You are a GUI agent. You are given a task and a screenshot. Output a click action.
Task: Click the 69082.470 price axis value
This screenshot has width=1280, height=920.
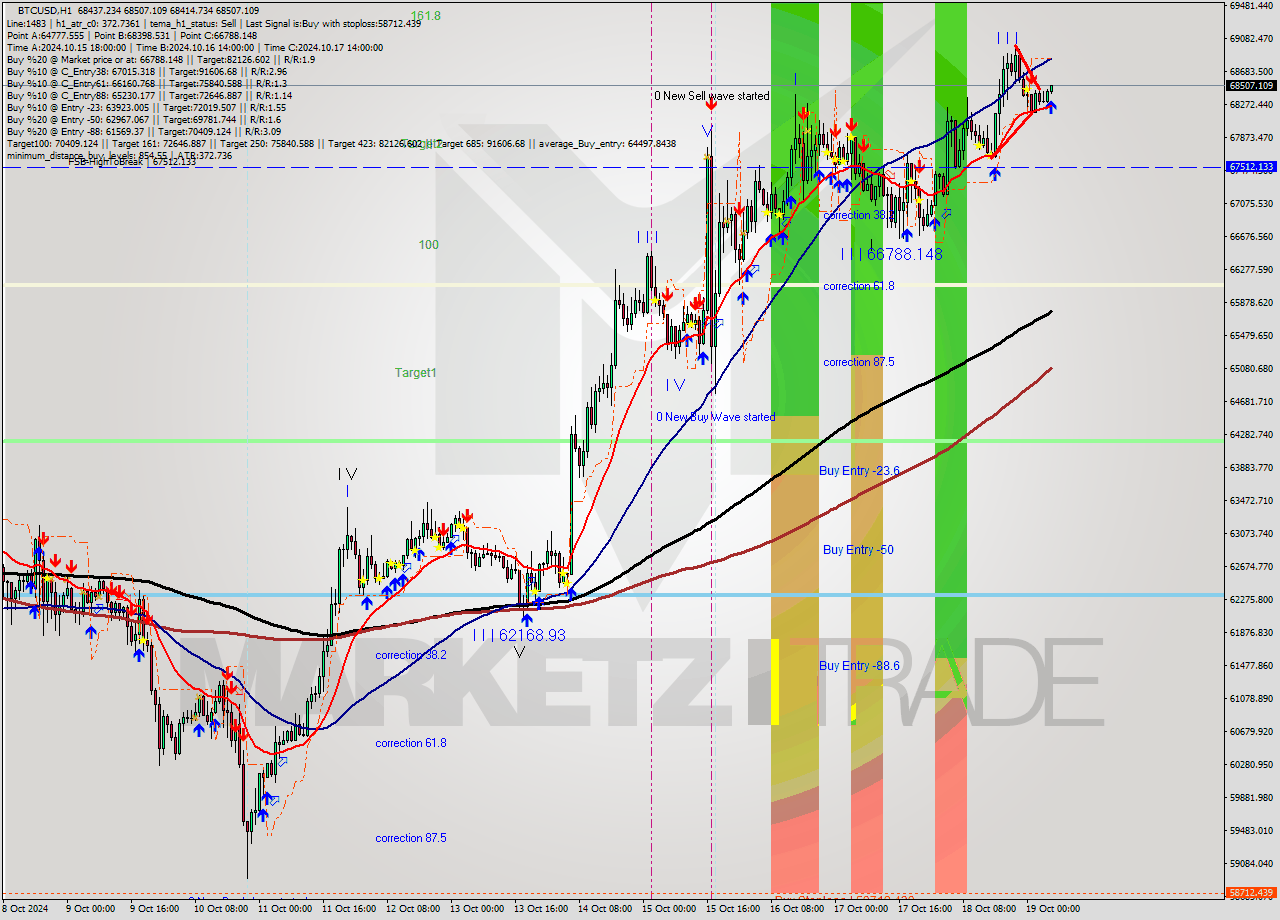coord(1250,38)
